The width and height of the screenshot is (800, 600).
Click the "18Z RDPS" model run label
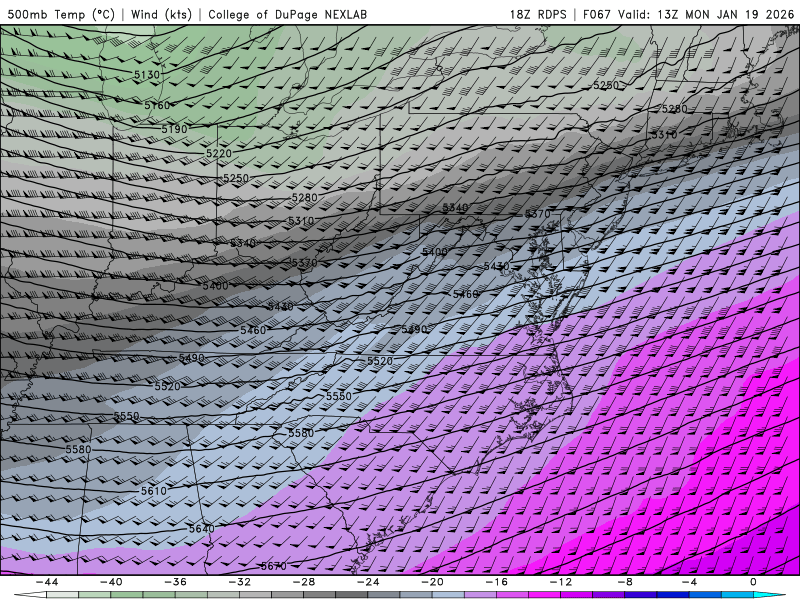point(538,14)
